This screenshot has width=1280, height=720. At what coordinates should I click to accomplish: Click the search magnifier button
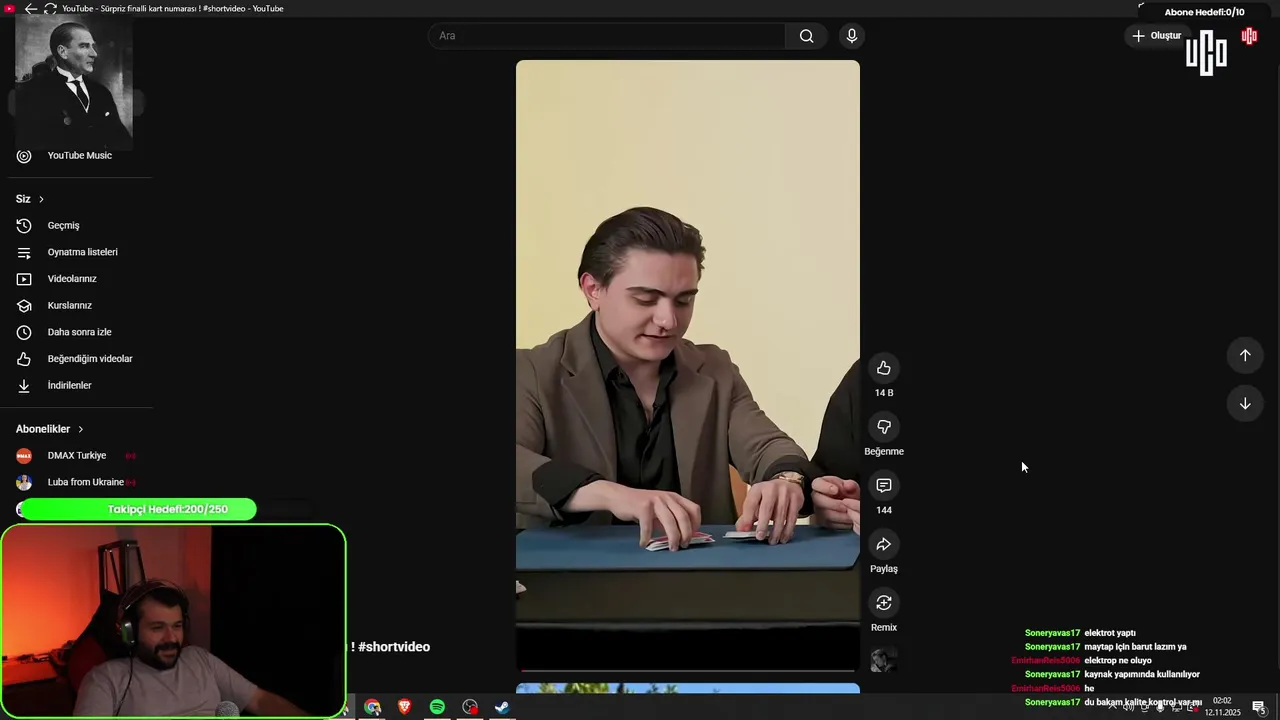(806, 36)
